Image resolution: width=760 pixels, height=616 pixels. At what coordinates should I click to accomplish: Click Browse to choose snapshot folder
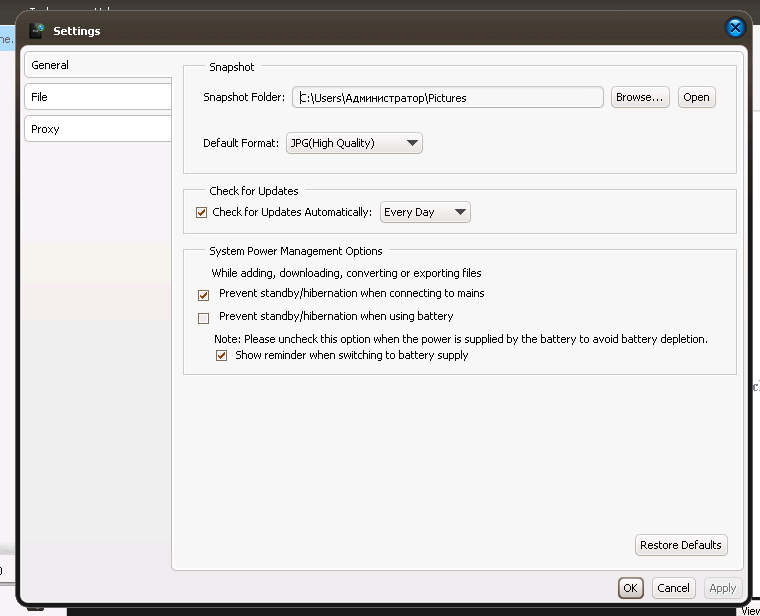640,97
